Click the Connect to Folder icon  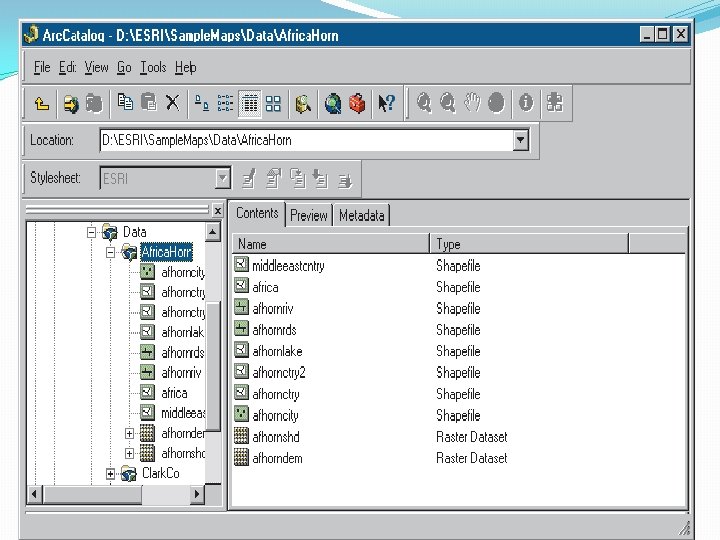pyautogui.click(x=71, y=103)
